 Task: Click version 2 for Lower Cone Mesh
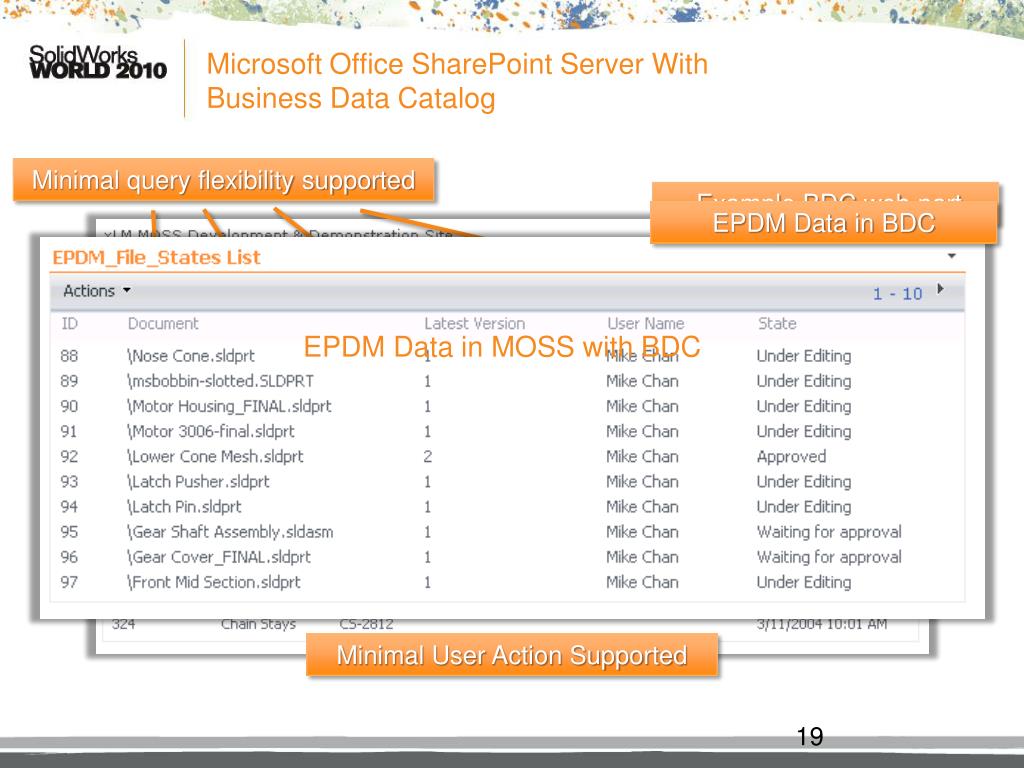click(x=428, y=456)
